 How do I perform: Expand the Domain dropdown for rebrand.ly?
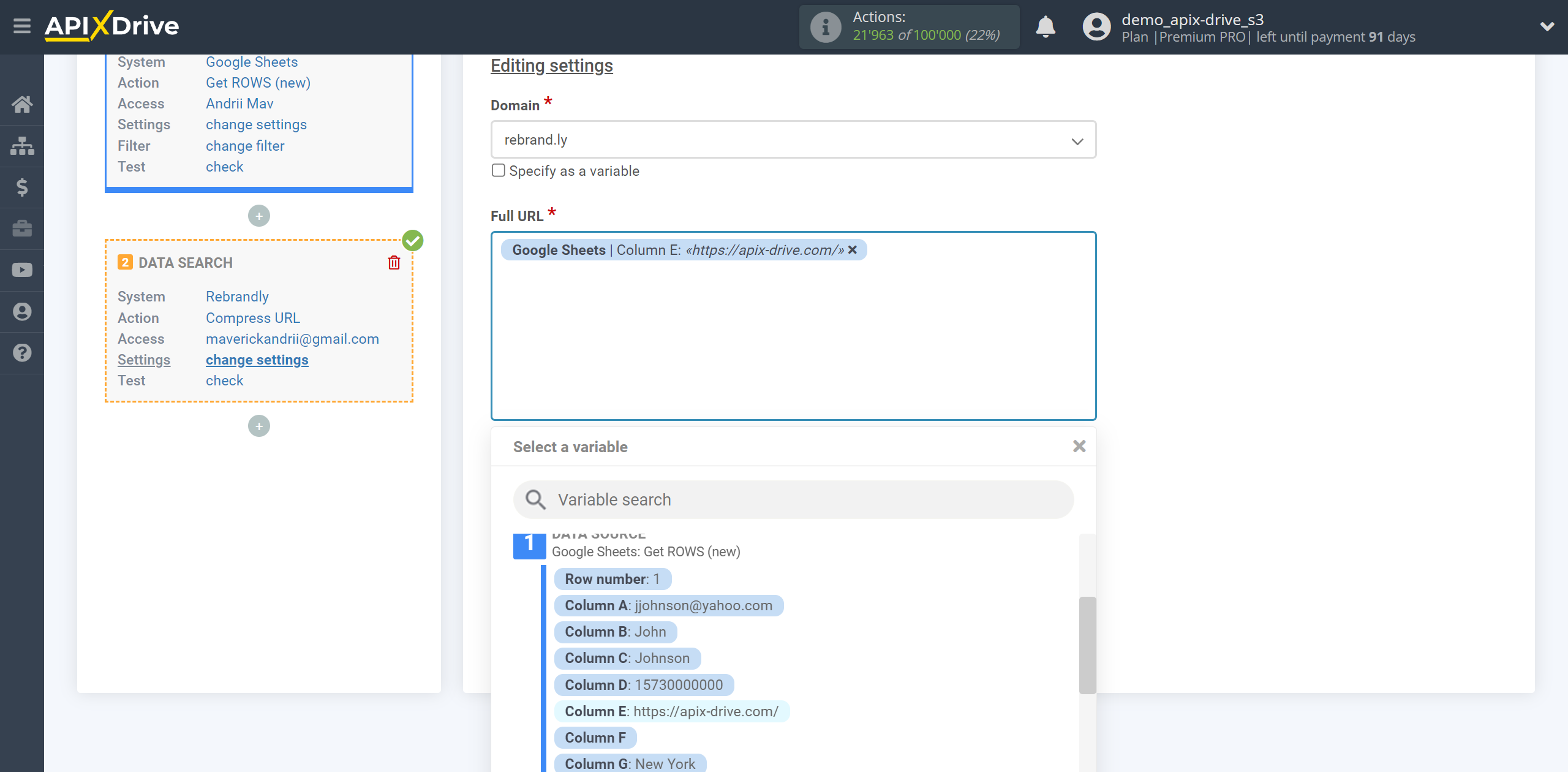pos(1078,140)
